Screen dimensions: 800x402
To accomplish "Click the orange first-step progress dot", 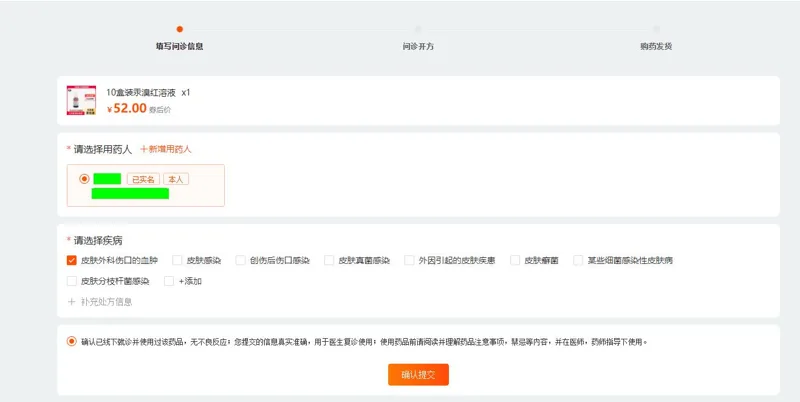I will click(x=180, y=29).
